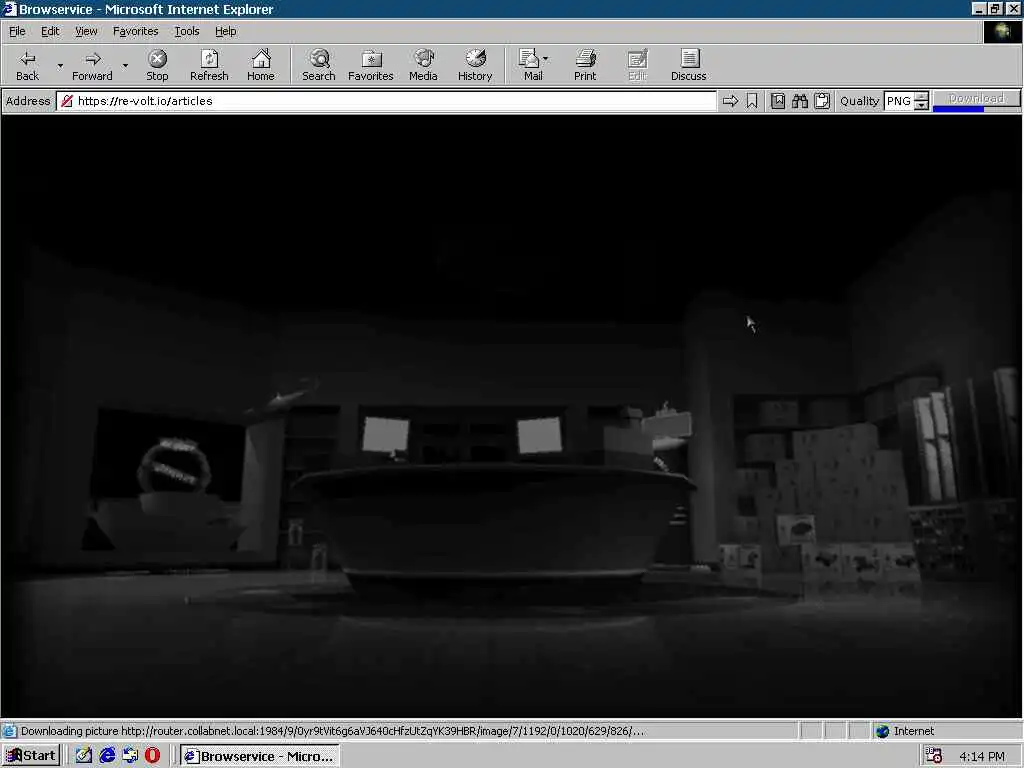The width and height of the screenshot is (1024, 768).
Task: Open the Forward button history dropdown
Action: pos(125,65)
